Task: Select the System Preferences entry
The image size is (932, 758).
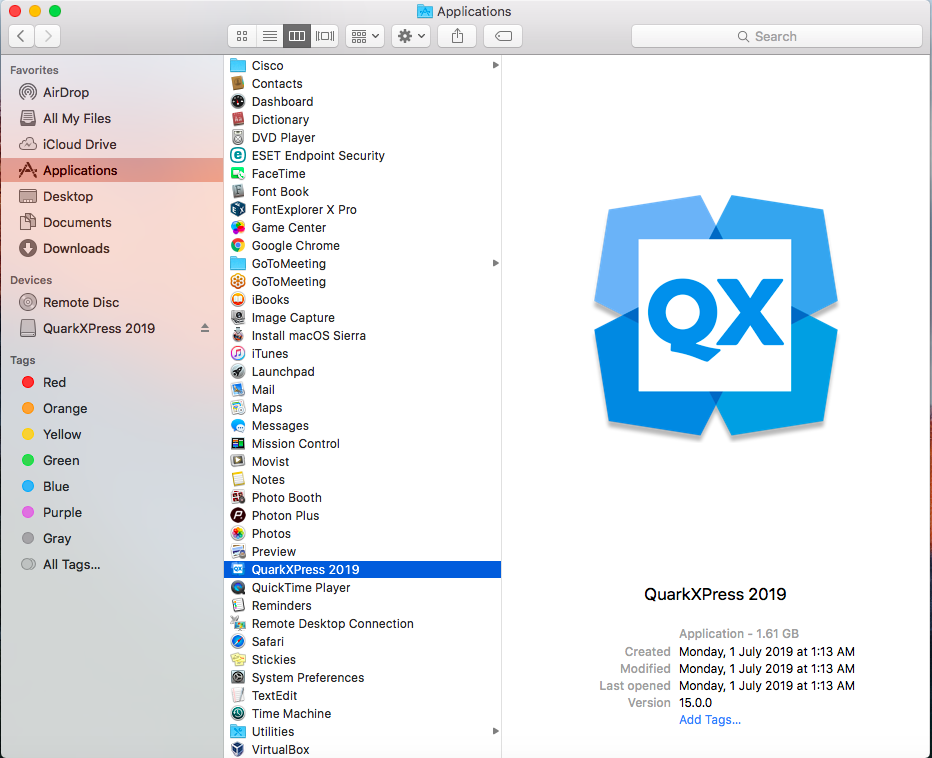Action: (x=363, y=678)
